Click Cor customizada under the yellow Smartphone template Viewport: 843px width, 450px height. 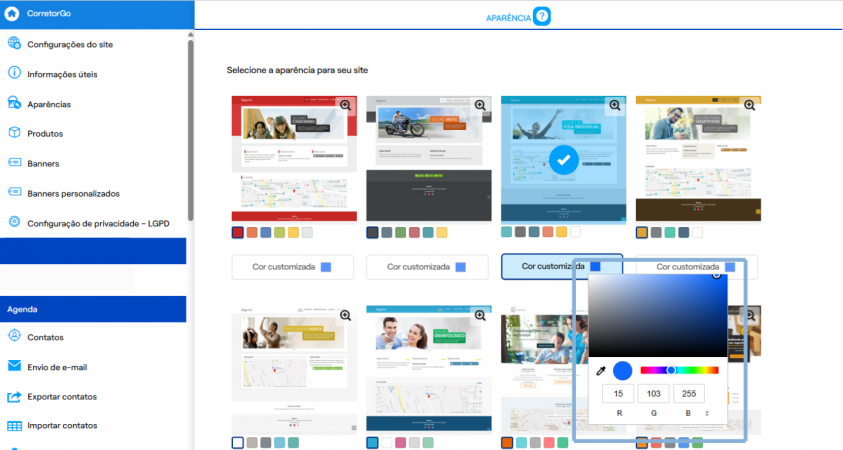(x=697, y=267)
